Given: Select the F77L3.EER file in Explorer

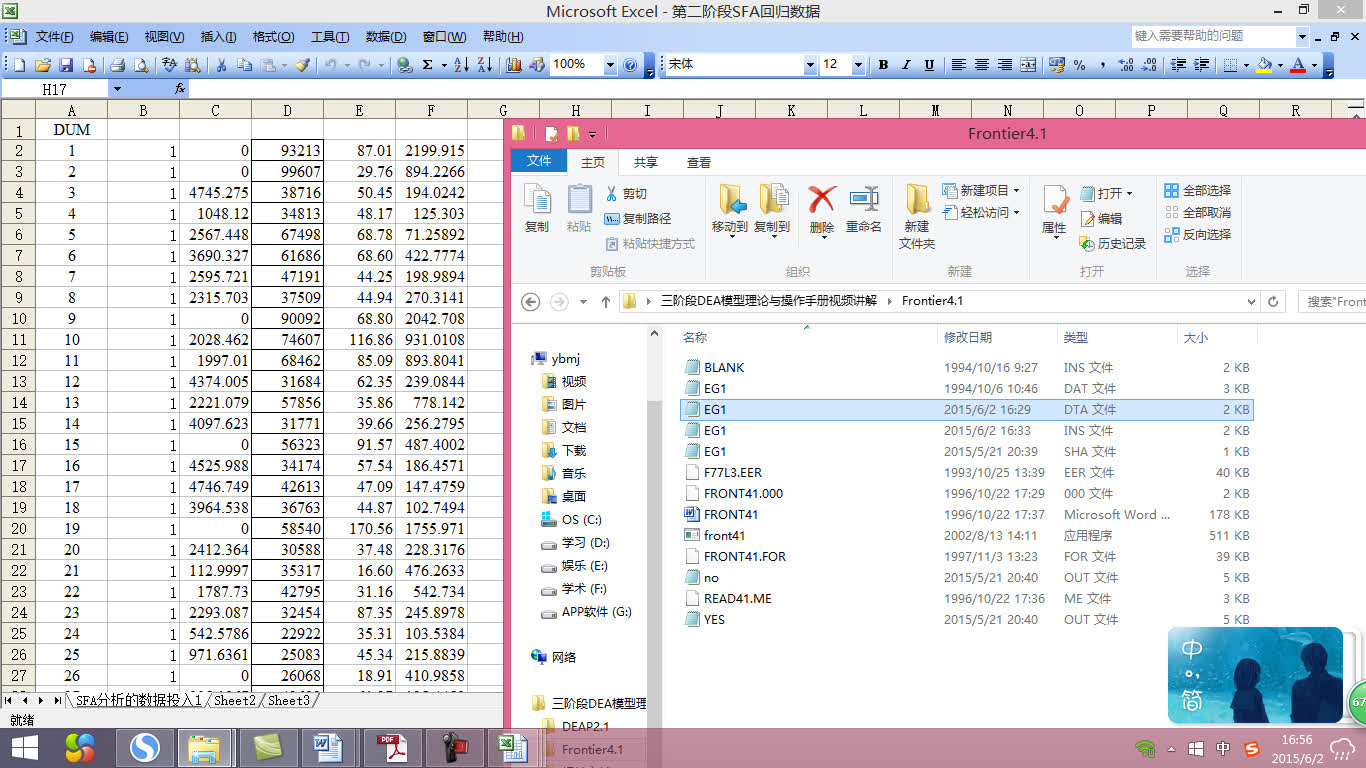Looking at the screenshot, I should pos(732,472).
